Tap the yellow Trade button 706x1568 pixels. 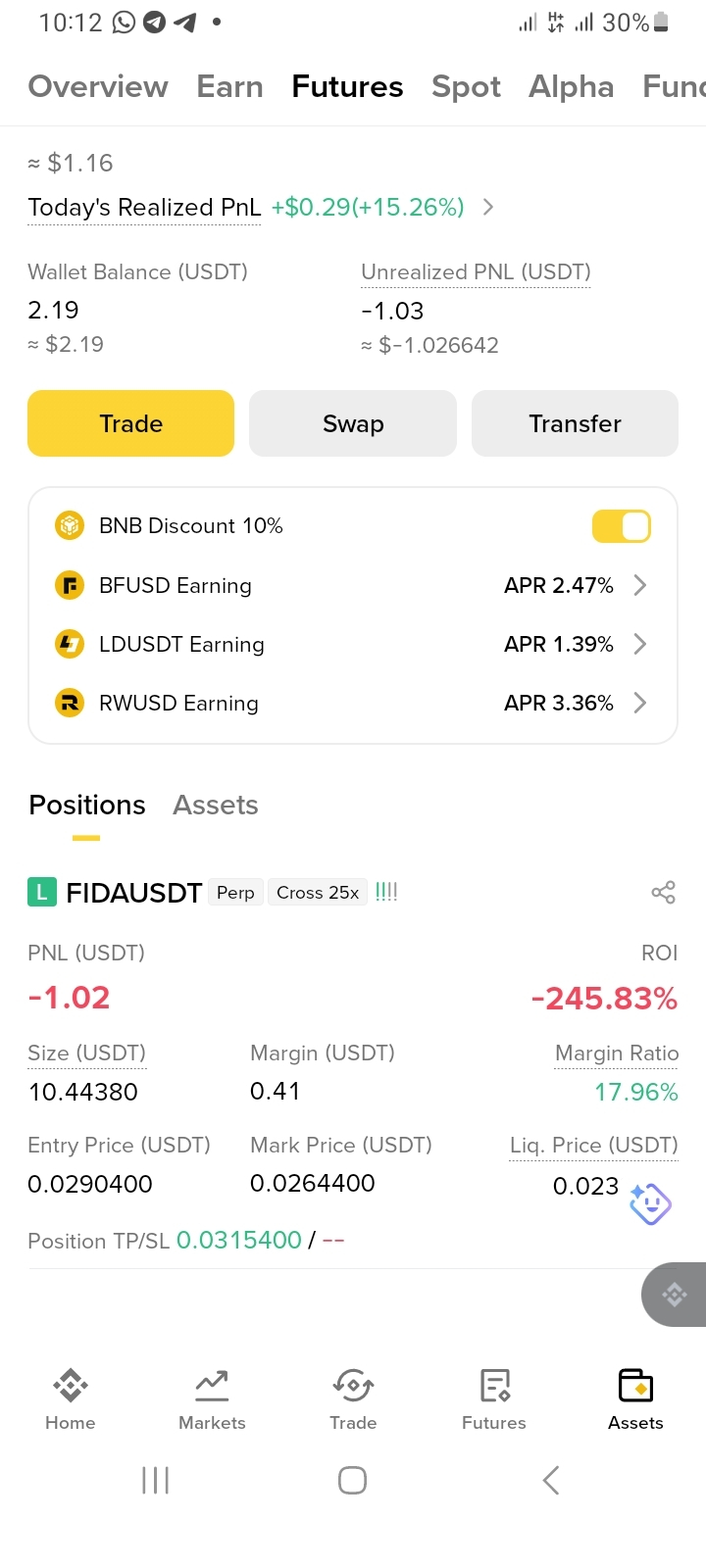point(130,423)
